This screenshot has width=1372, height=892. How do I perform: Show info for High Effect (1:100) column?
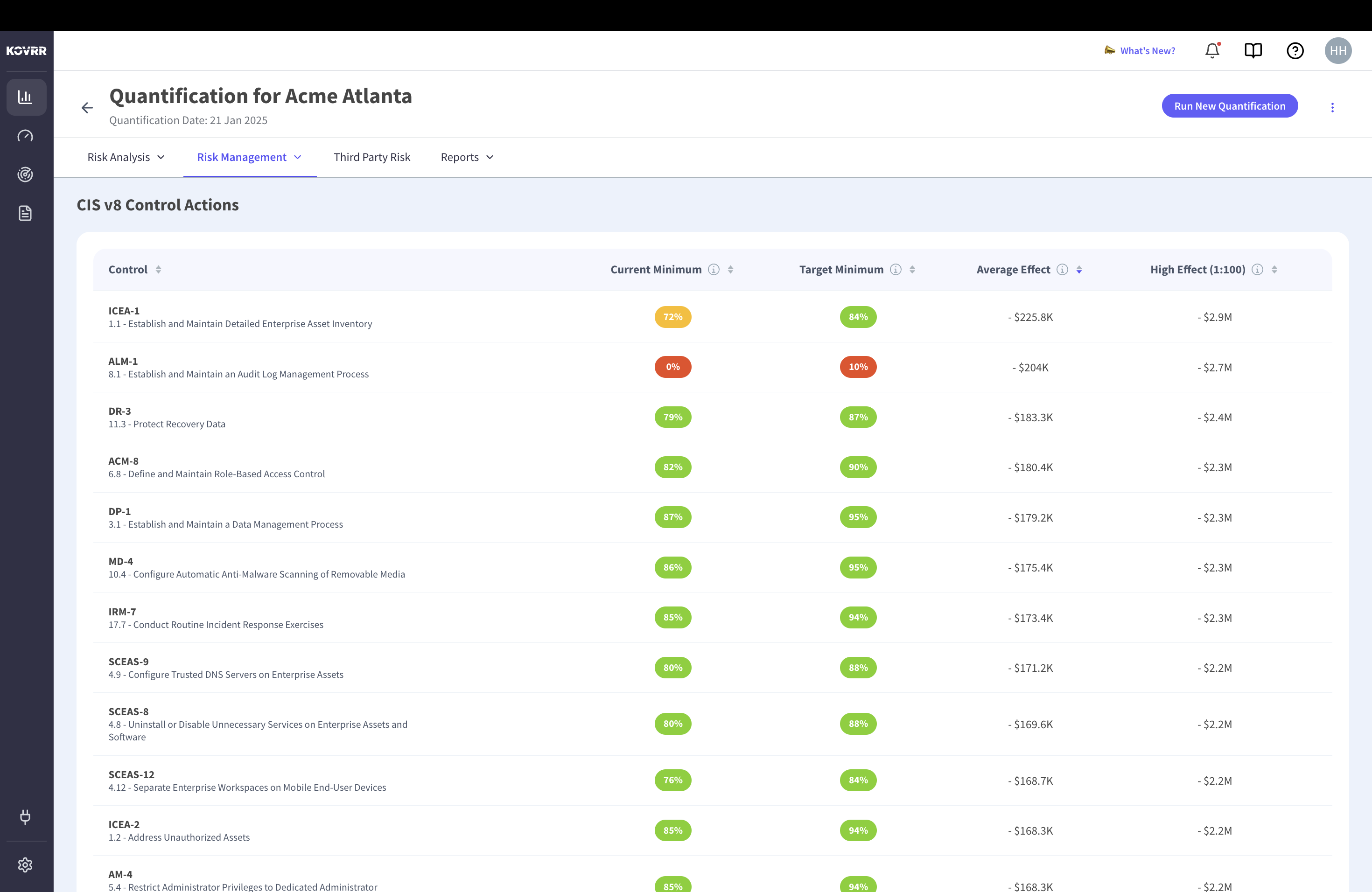click(x=1258, y=270)
